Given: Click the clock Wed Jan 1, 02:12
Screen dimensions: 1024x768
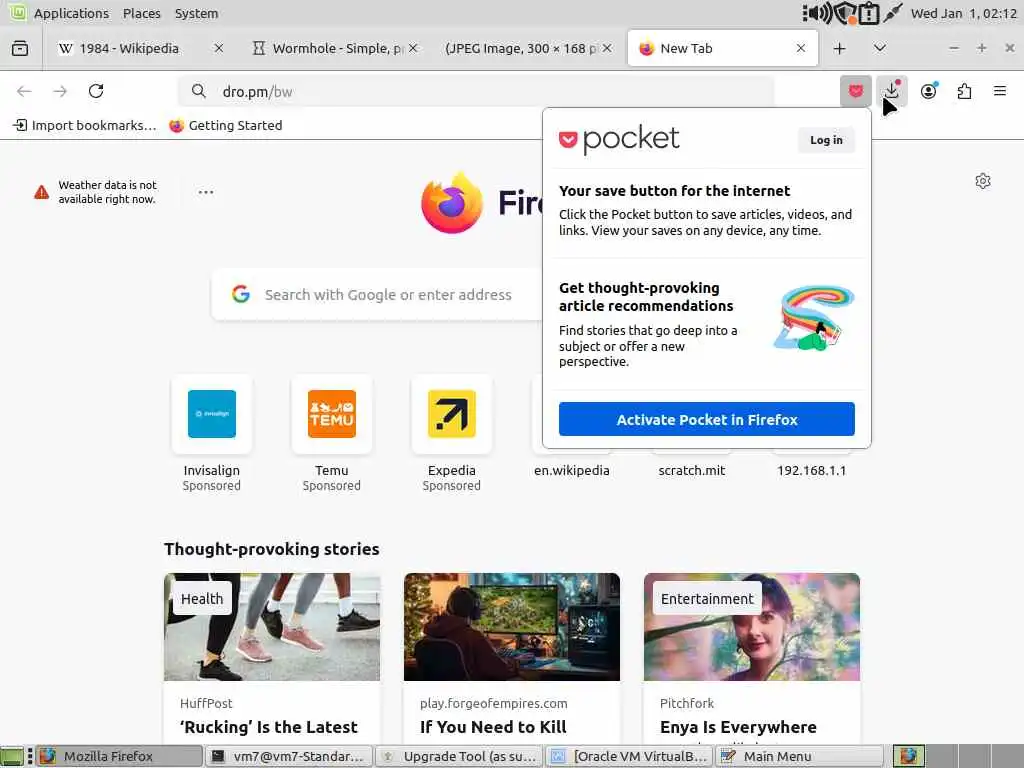Looking at the screenshot, I should (x=963, y=13).
